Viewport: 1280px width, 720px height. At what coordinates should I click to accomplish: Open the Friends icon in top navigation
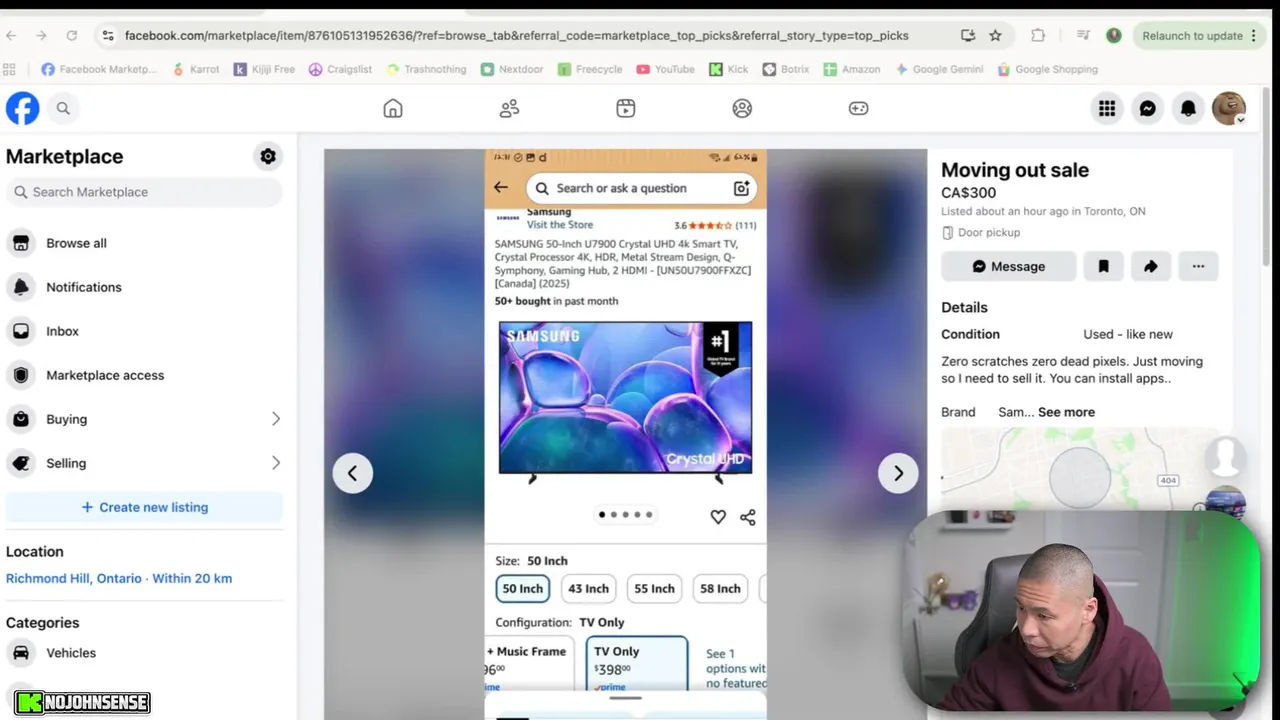tap(509, 108)
